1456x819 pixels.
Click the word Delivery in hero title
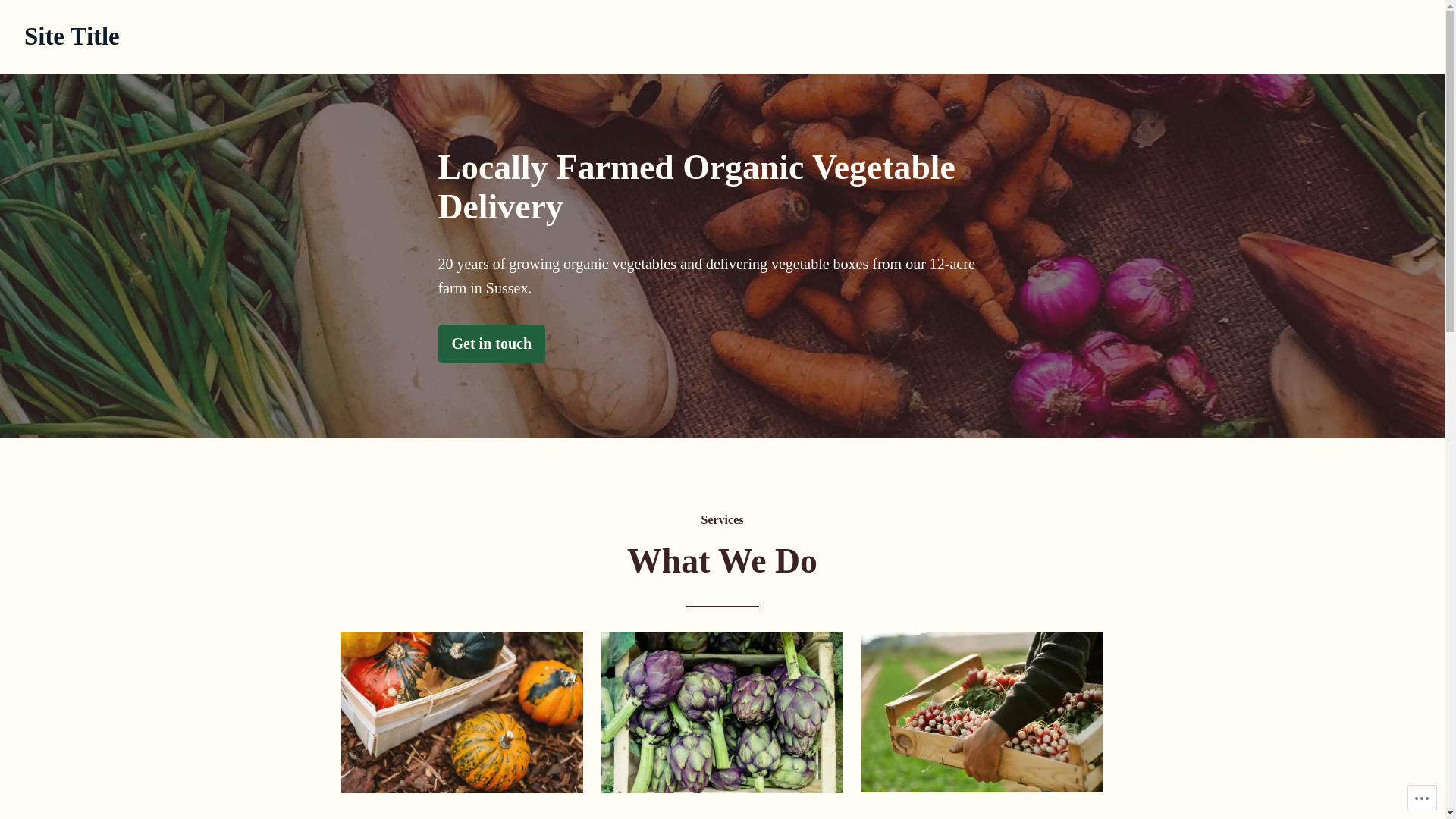pyautogui.click(x=500, y=207)
